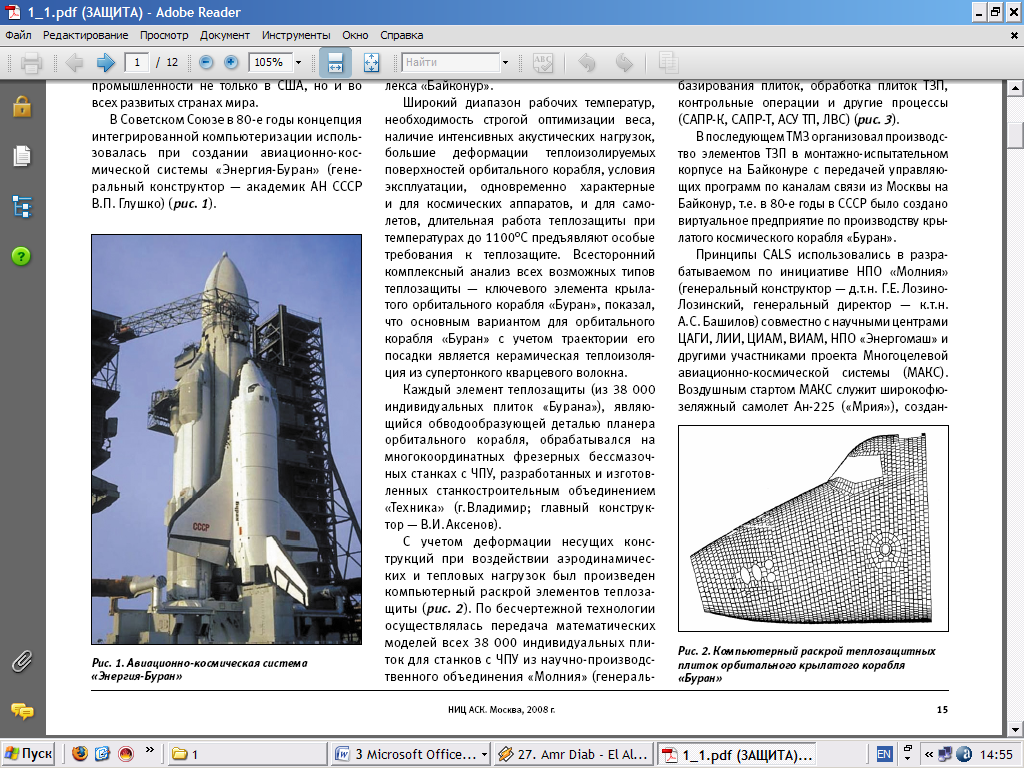Click the system tray clock 14:55
Screen dimensions: 1024x768
pyautogui.click(x=997, y=754)
